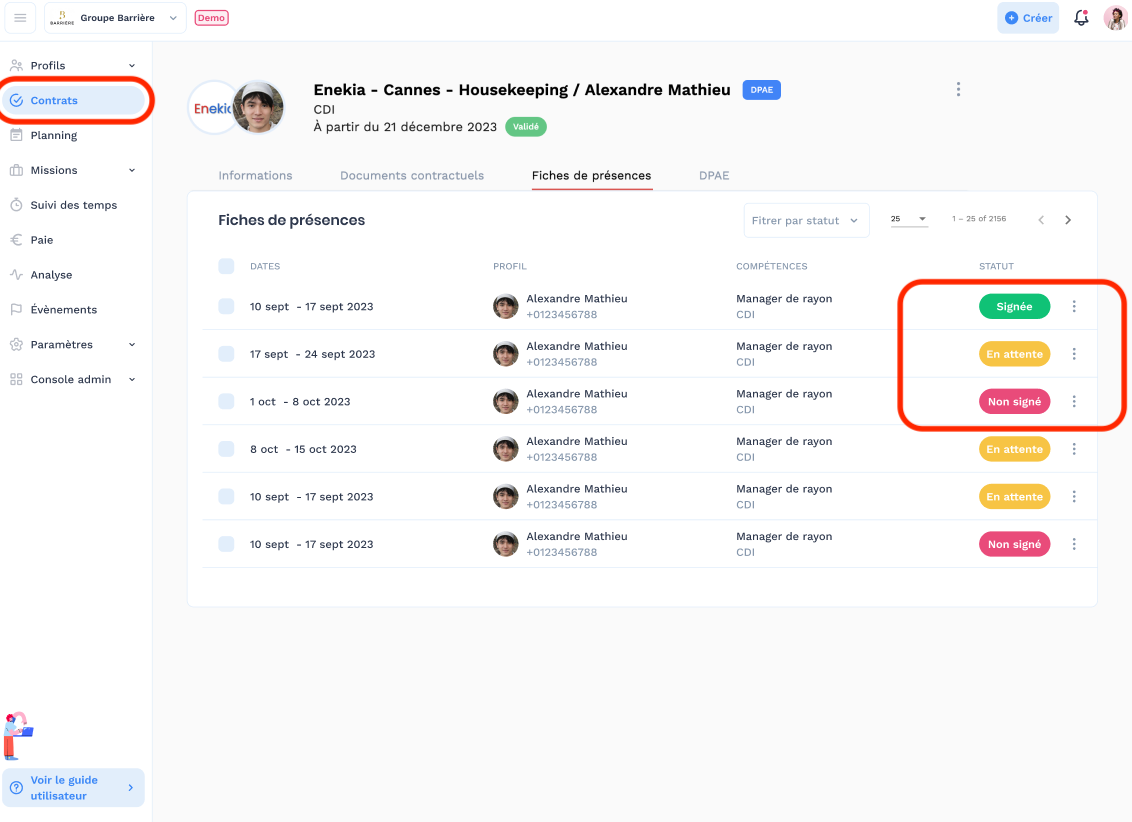
Task: Open Contrats in the sidebar
Action: pyautogui.click(x=74, y=100)
